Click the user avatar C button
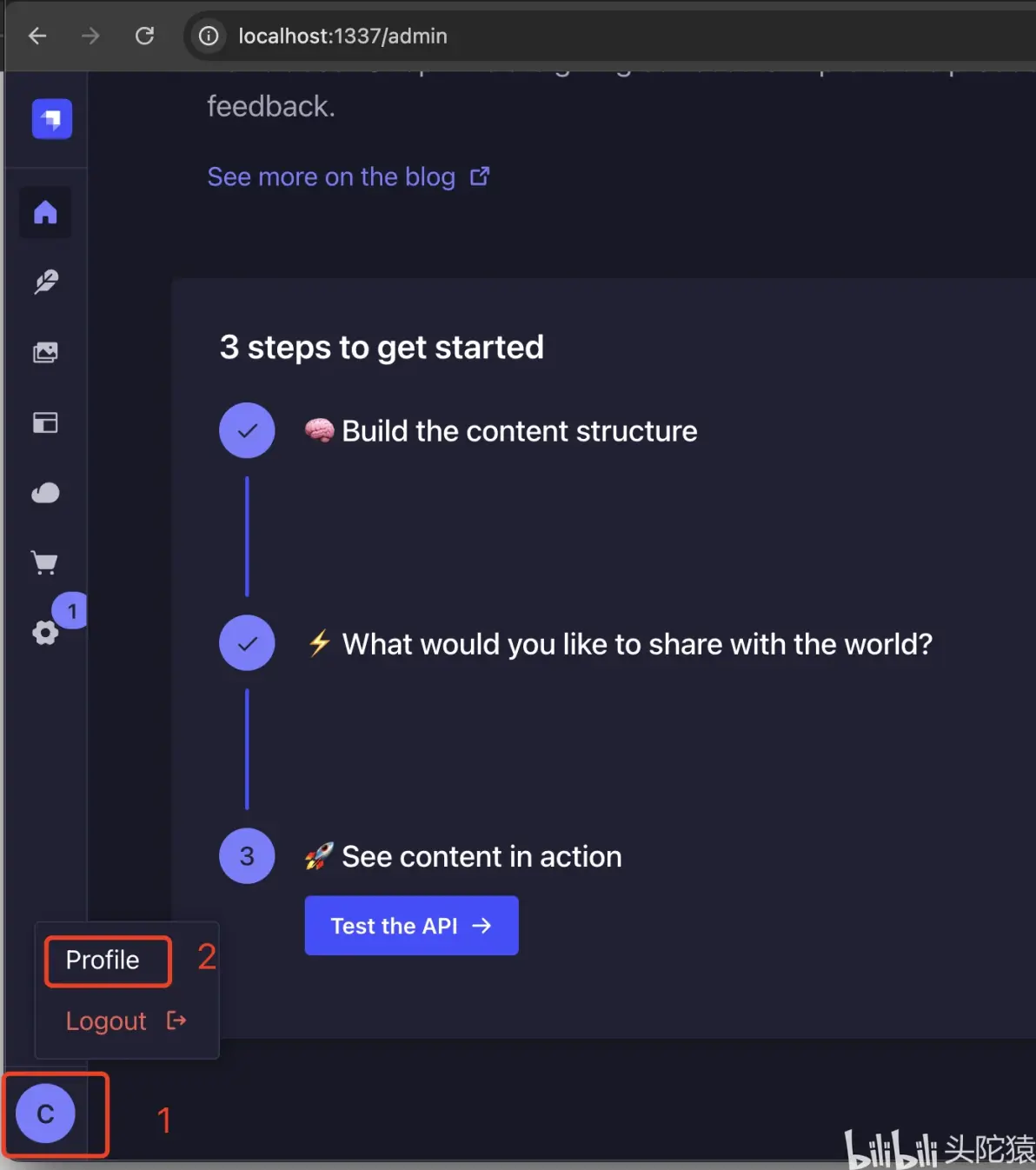Viewport: 1036px width, 1170px height. click(46, 1113)
